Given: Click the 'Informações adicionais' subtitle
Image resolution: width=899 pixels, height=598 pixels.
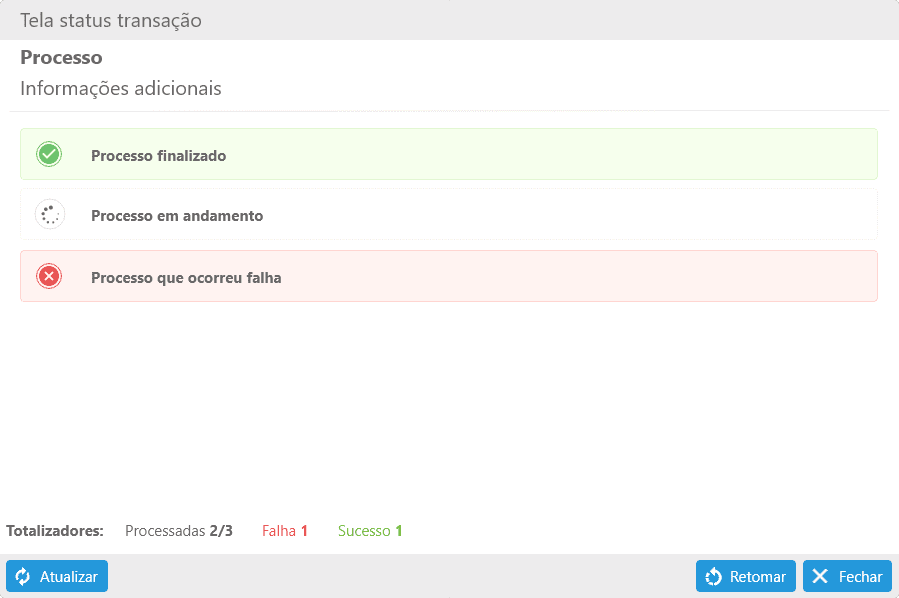Looking at the screenshot, I should (x=121, y=89).
